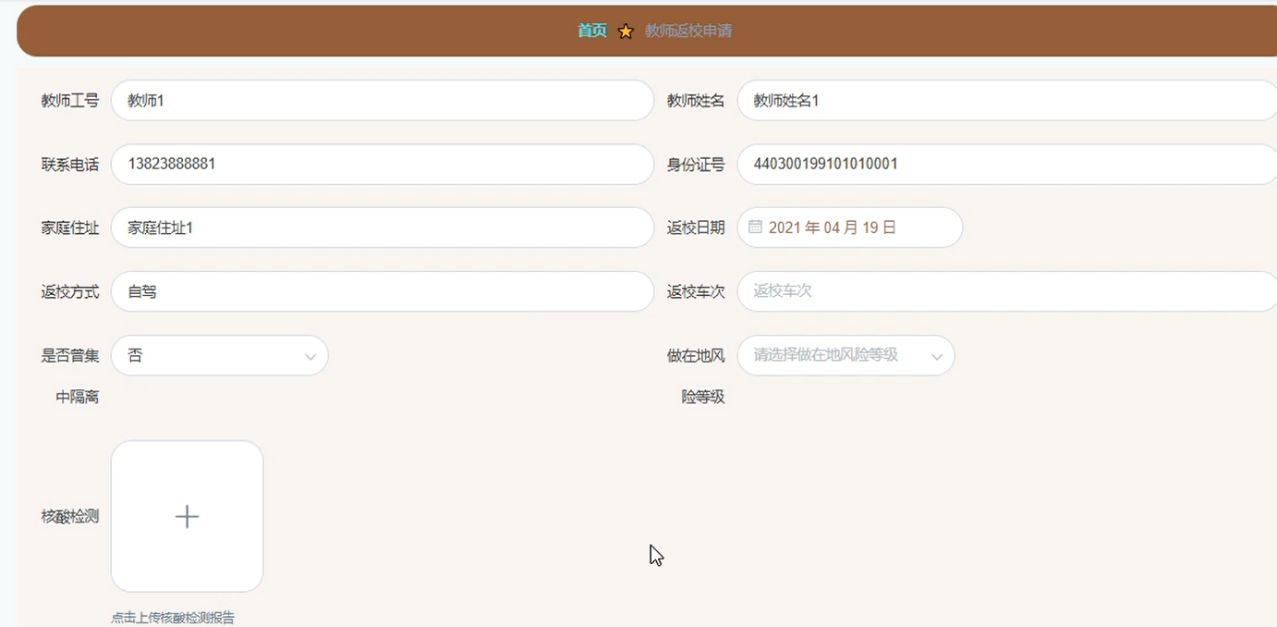The width and height of the screenshot is (1277, 627).
Task: Click the 返校方式 label text
Action: coord(70,292)
